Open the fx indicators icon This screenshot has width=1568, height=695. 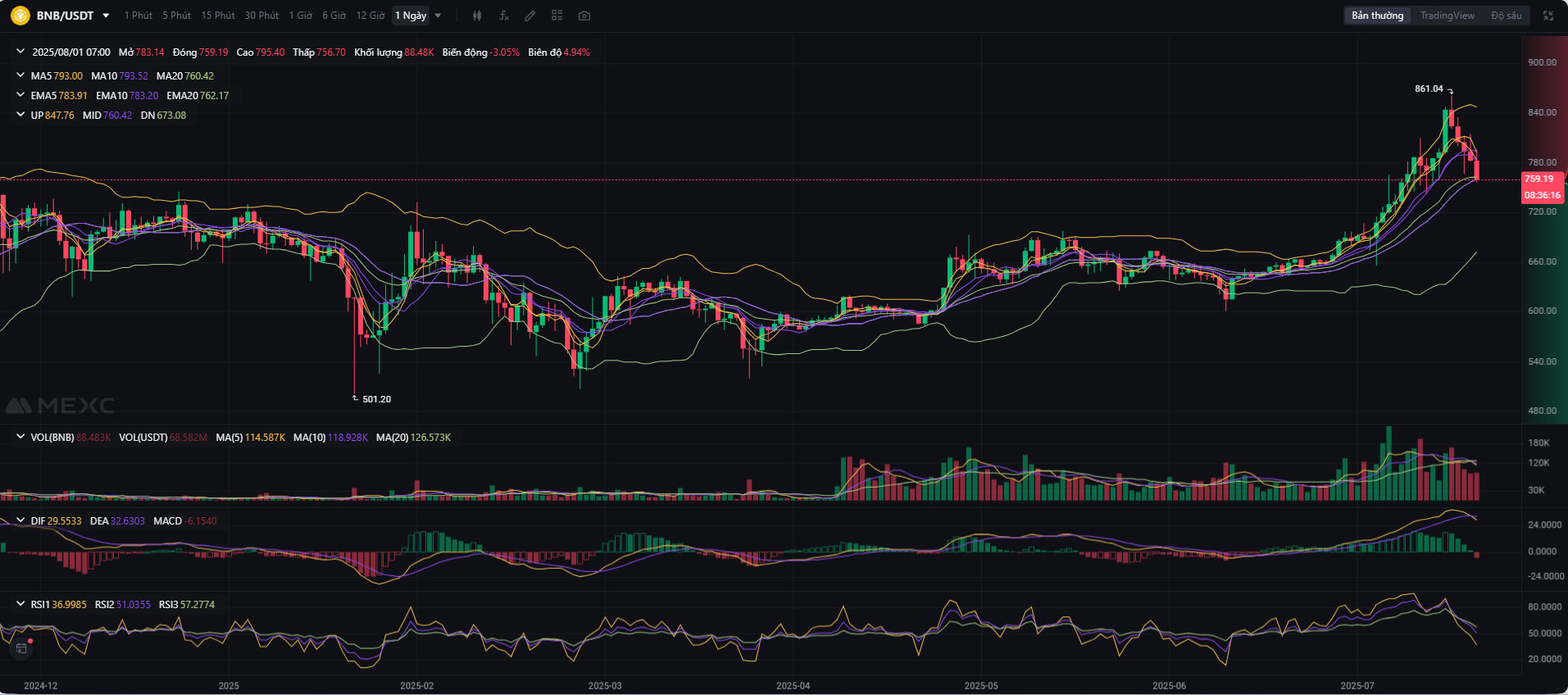pyautogui.click(x=504, y=16)
